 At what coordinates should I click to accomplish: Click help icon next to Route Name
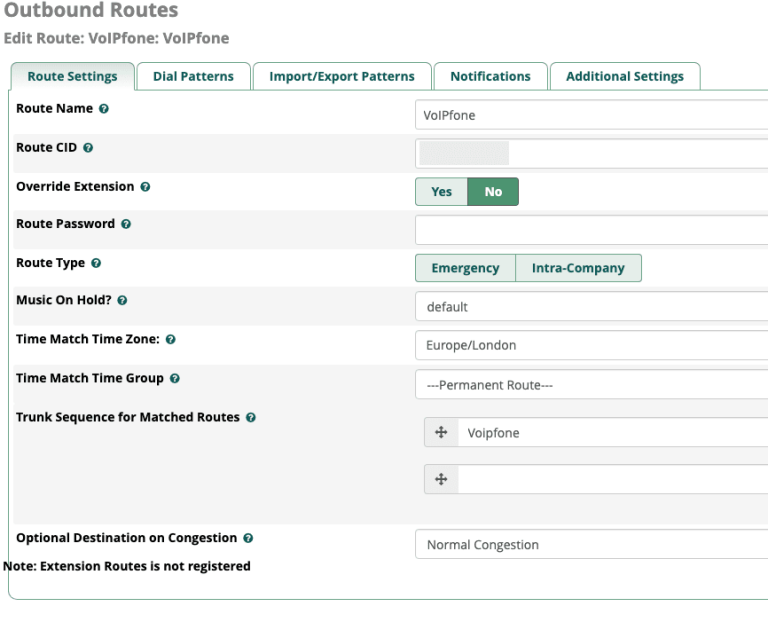(x=104, y=109)
